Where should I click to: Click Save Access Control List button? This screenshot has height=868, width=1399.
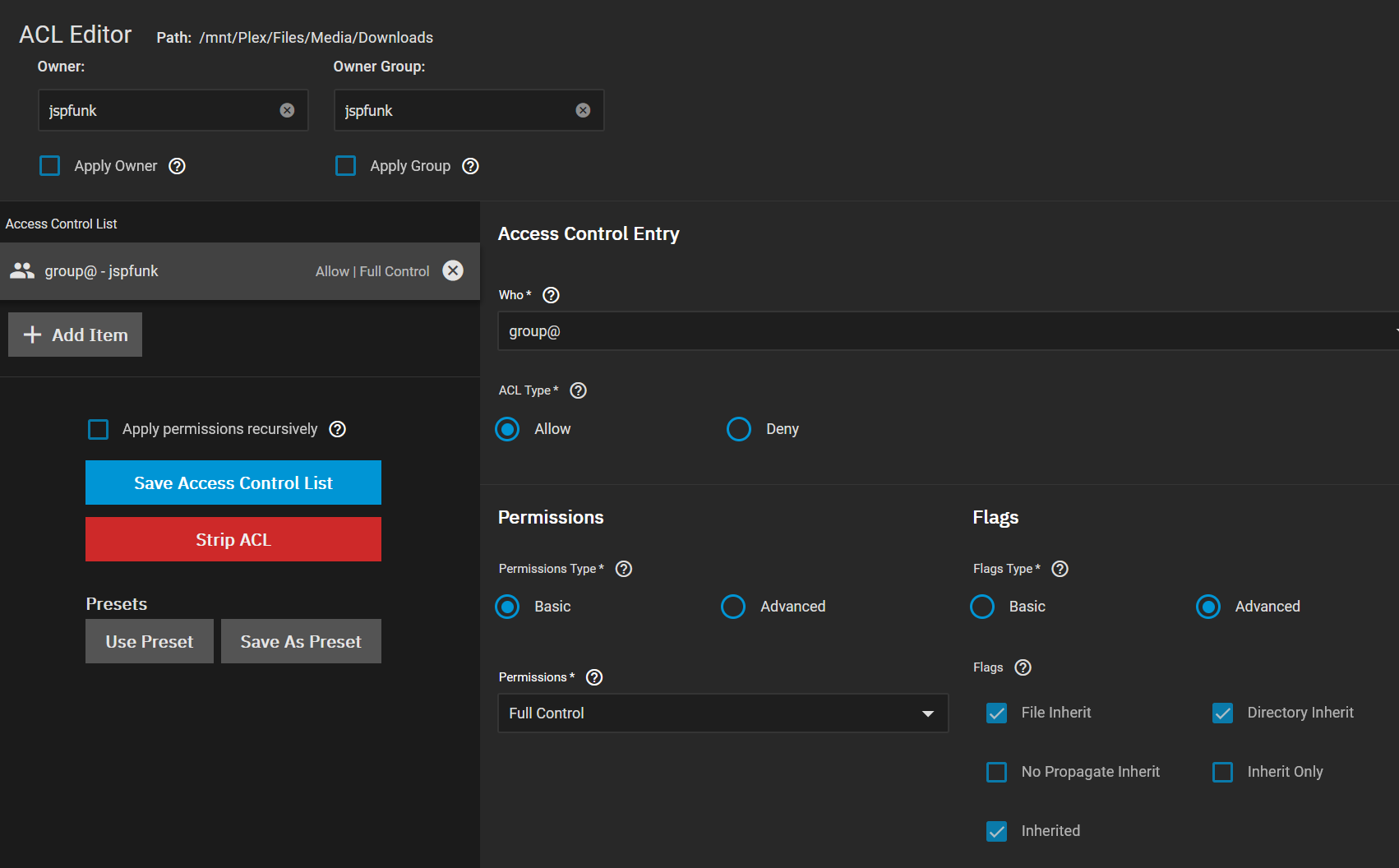click(x=233, y=482)
